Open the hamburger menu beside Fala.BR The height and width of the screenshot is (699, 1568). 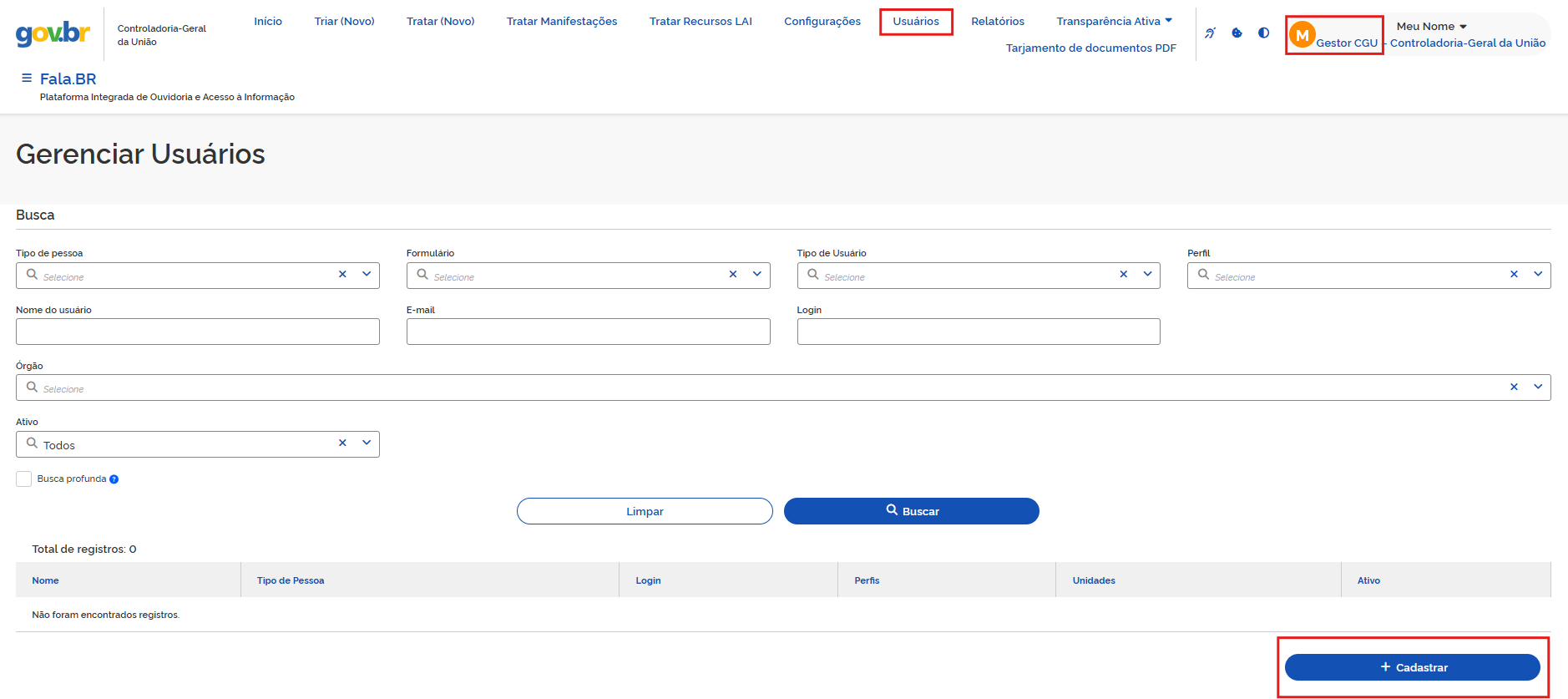click(x=27, y=79)
